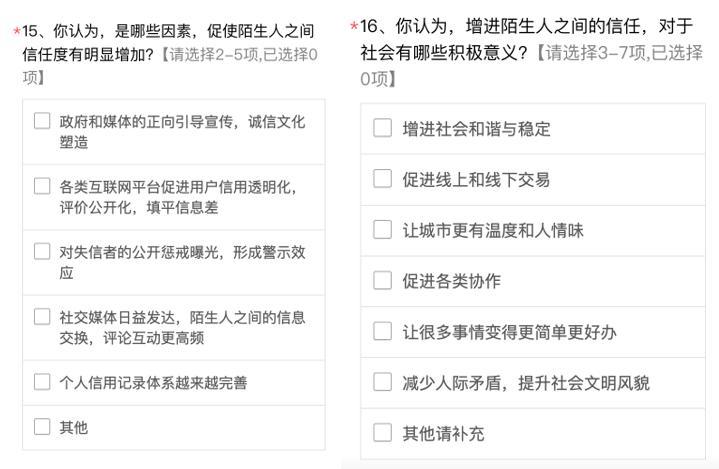Tick the 各类互联网平台促进用户信用透明化 checkbox
This screenshot has height=469, width=719.
click(x=42, y=186)
